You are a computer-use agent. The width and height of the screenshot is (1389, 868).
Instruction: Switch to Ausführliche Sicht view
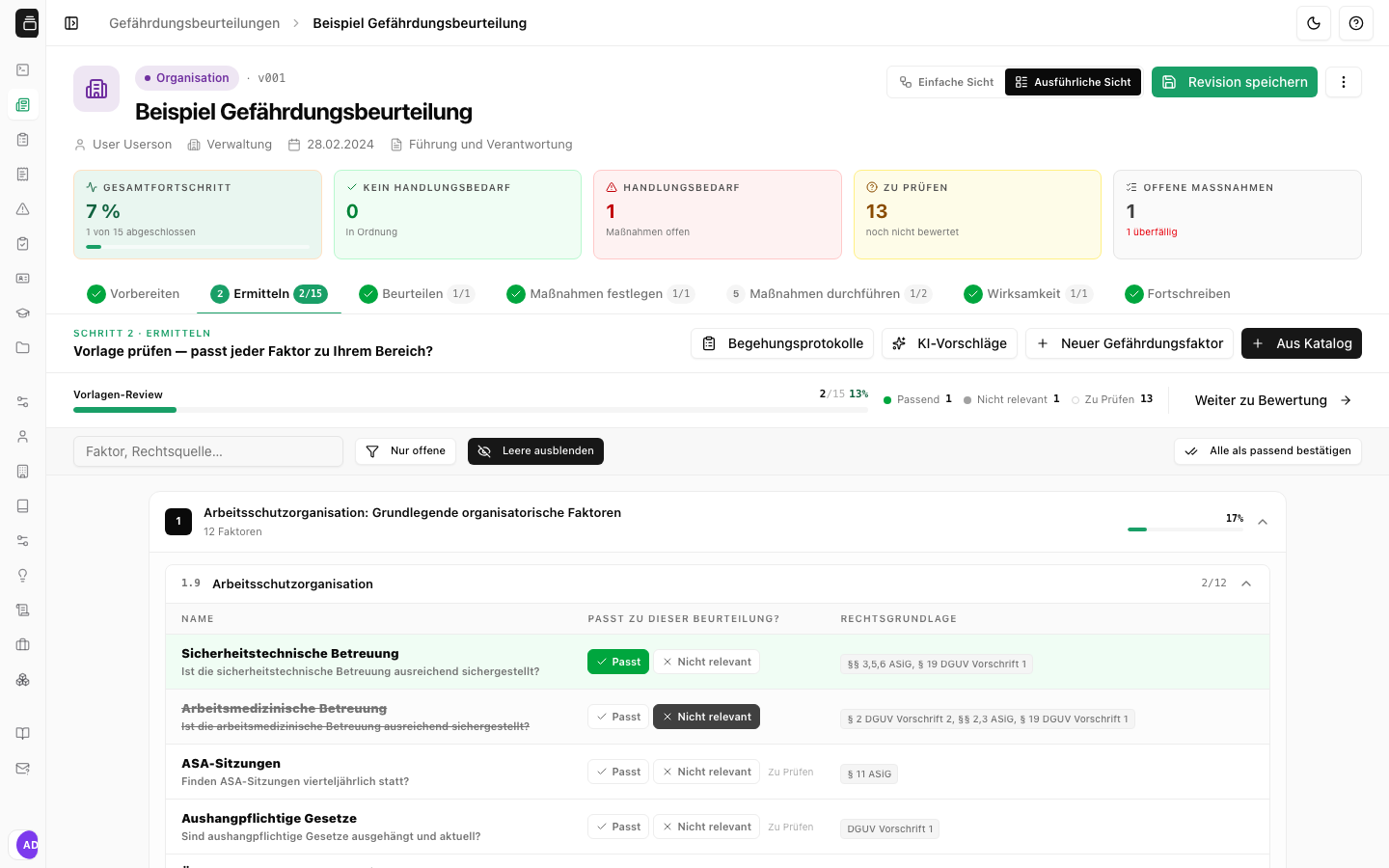point(1073,82)
